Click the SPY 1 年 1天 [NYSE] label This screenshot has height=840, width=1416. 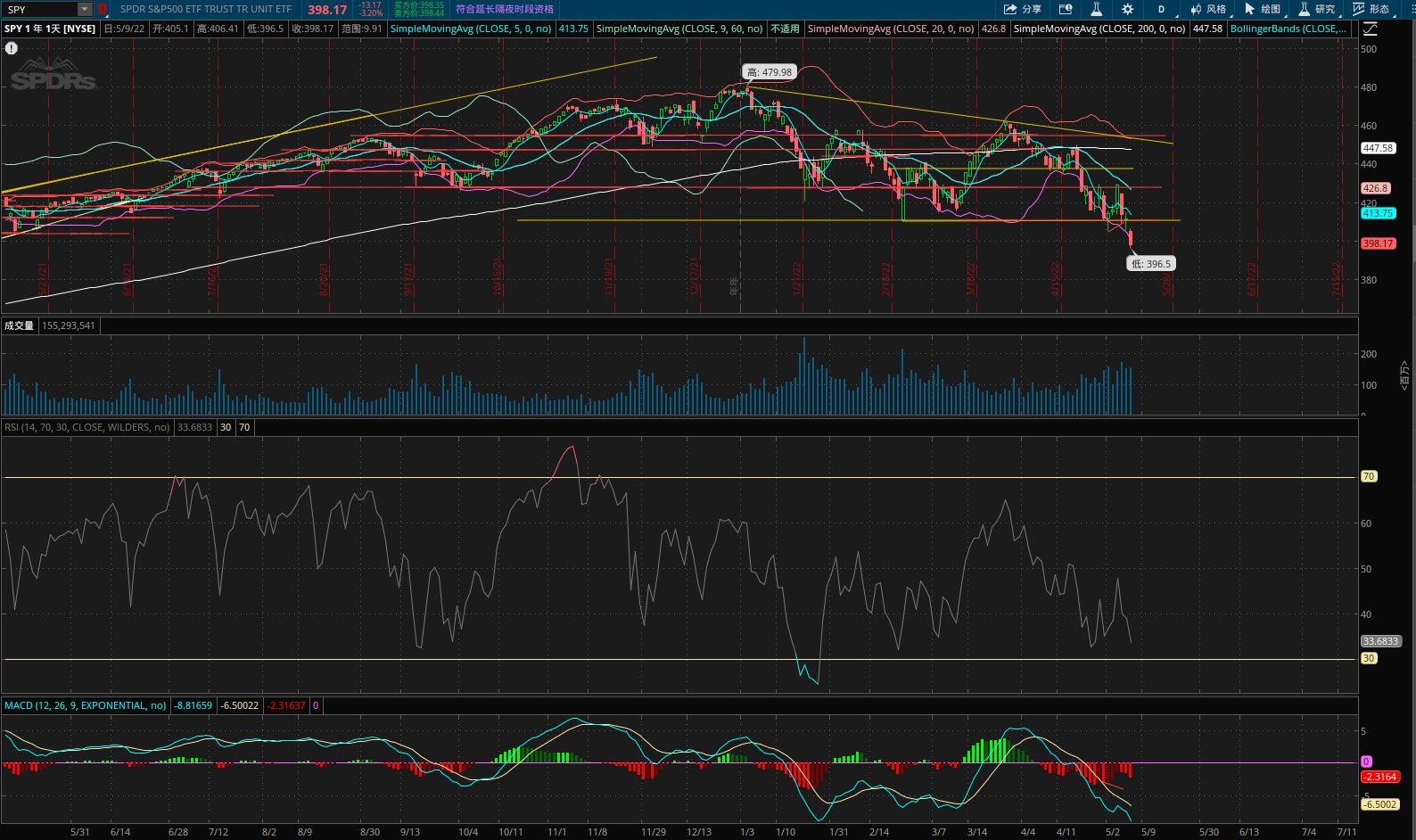tap(50, 29)
